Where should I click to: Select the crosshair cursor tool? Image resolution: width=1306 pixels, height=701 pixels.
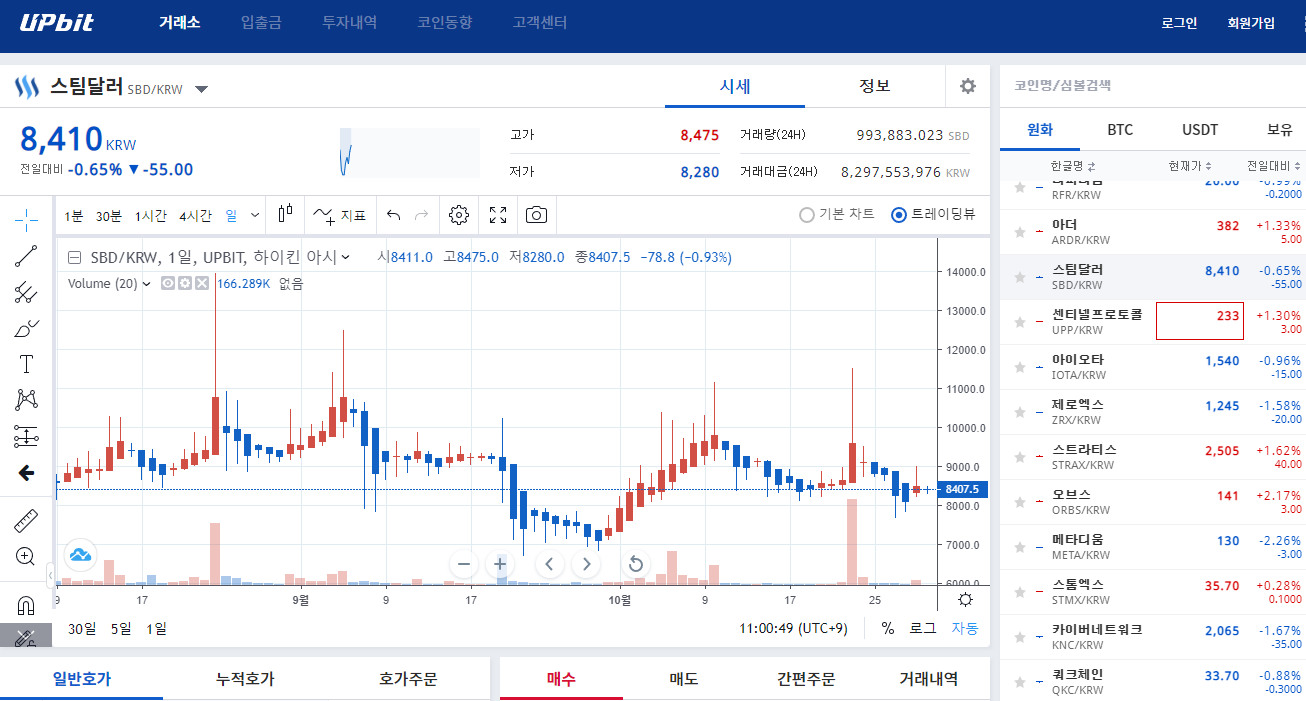27,220
